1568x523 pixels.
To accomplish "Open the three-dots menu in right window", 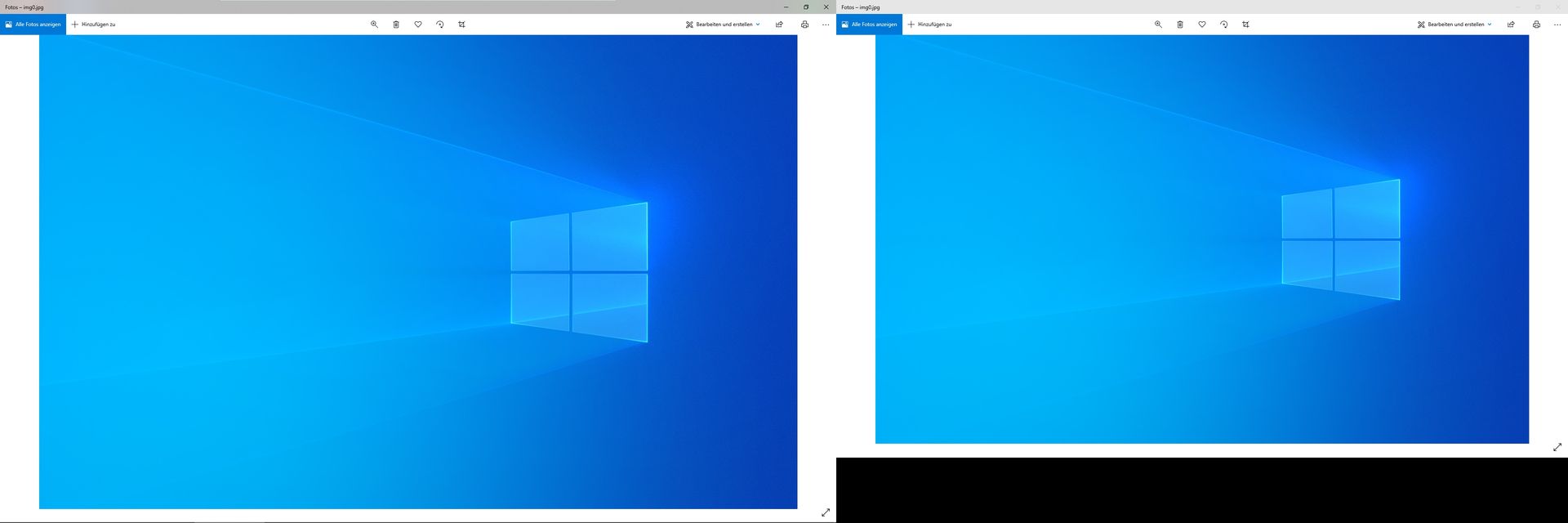I will coord(1557,25).
